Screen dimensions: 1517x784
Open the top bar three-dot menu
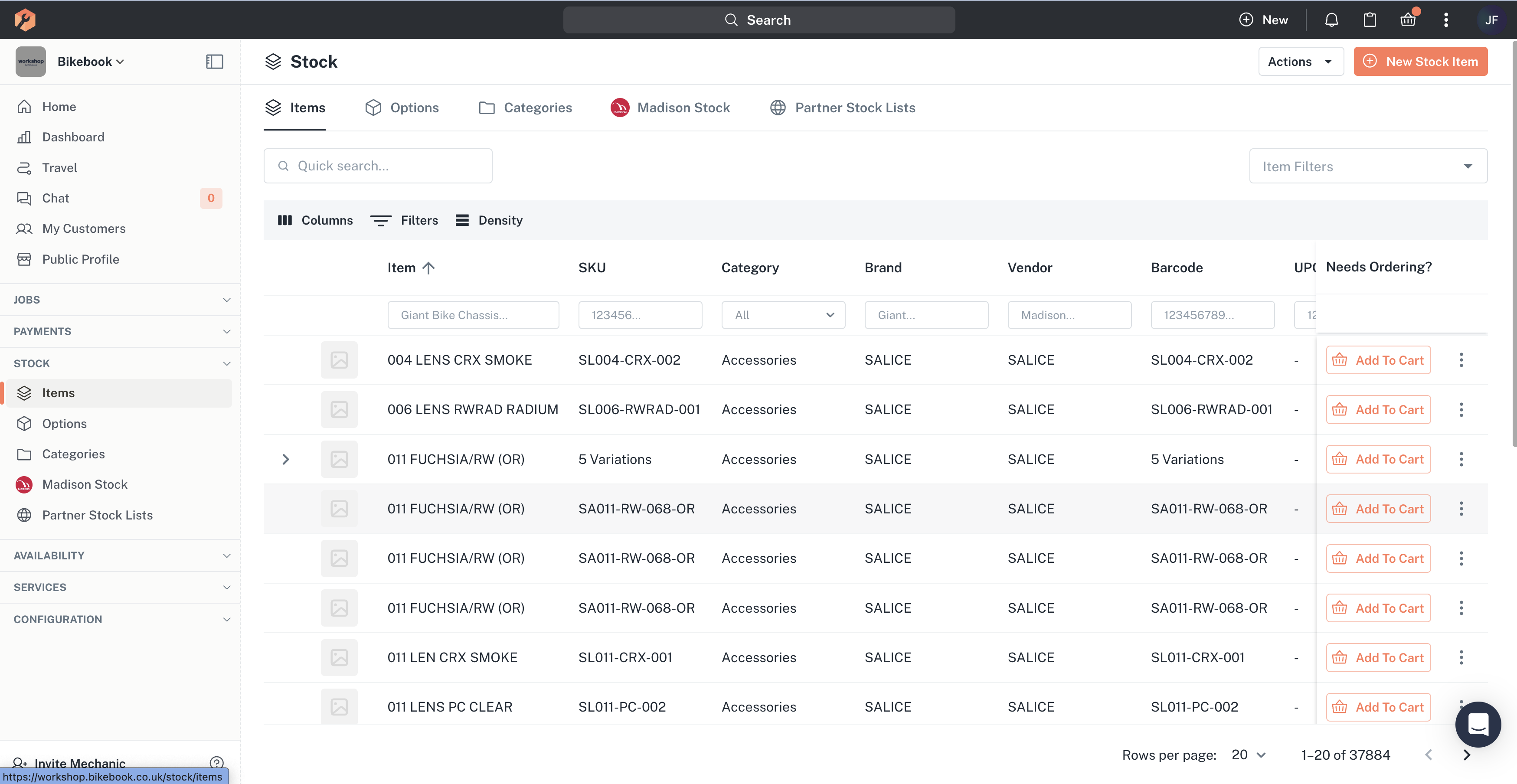[1446, 20]
